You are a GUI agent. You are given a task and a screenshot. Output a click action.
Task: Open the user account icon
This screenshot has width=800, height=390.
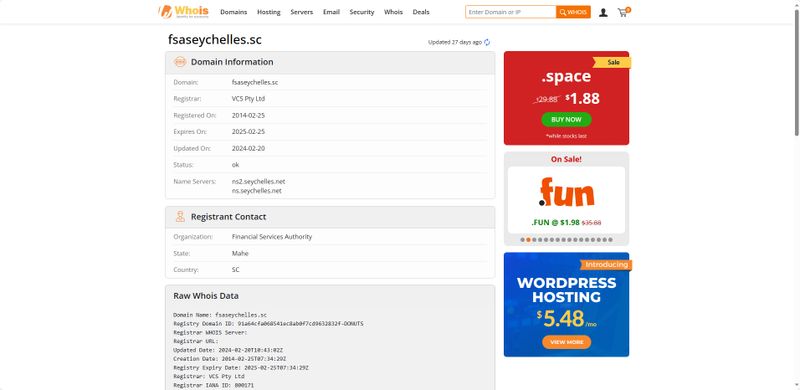603,12
